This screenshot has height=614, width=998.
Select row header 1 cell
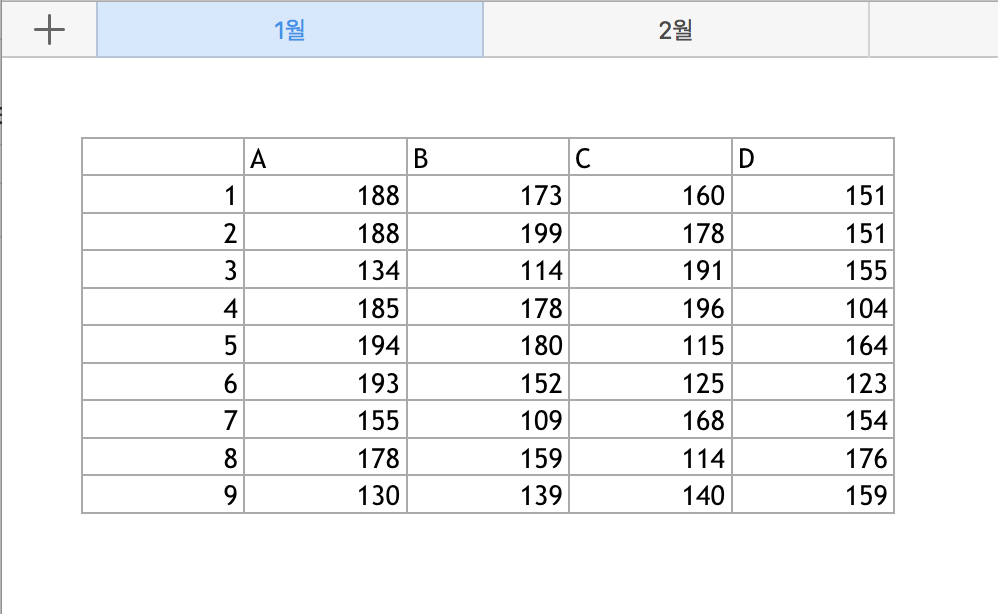(x=163, y=195)
